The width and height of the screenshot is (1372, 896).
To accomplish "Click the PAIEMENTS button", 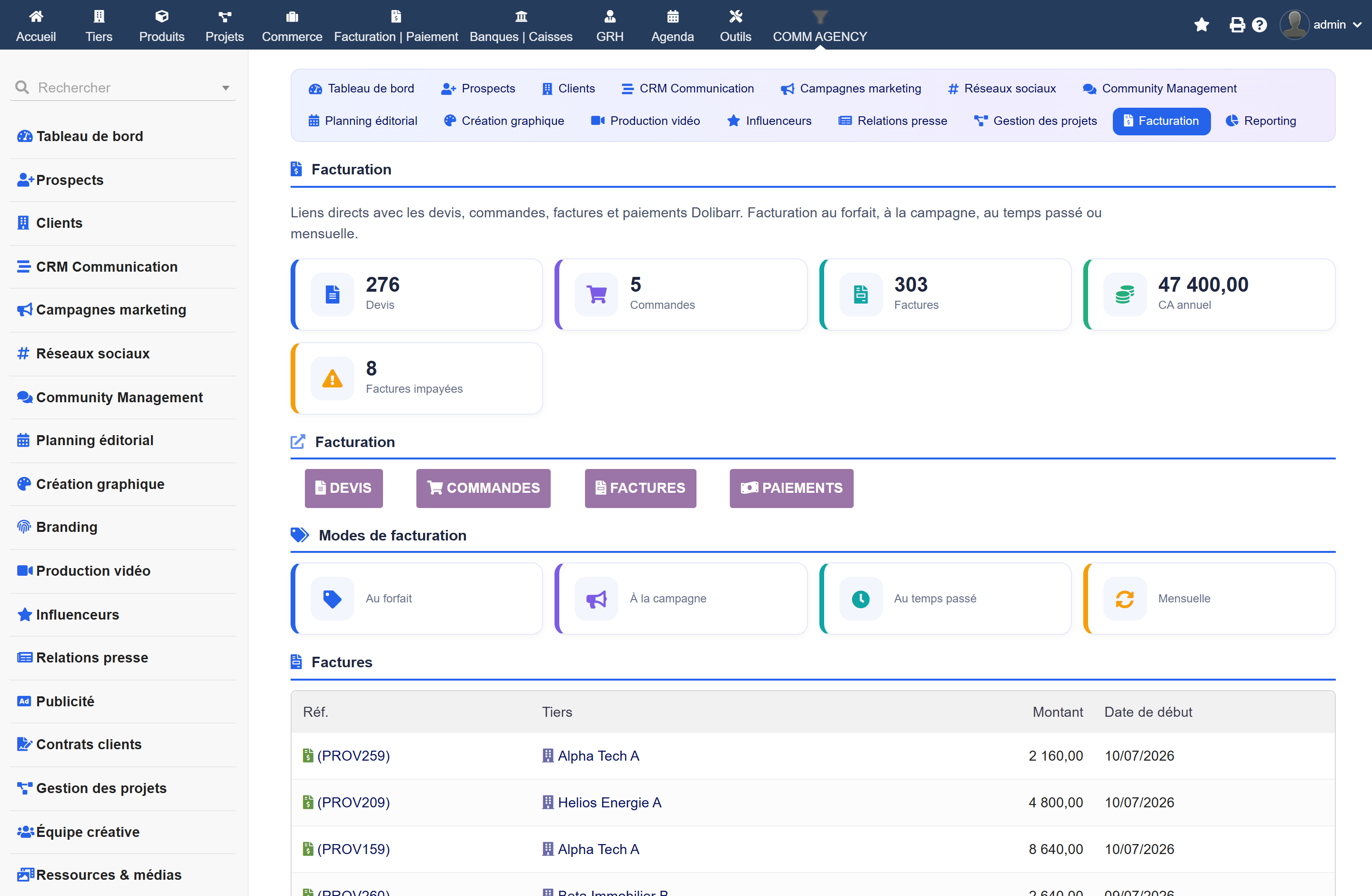I will coord(791,488).
